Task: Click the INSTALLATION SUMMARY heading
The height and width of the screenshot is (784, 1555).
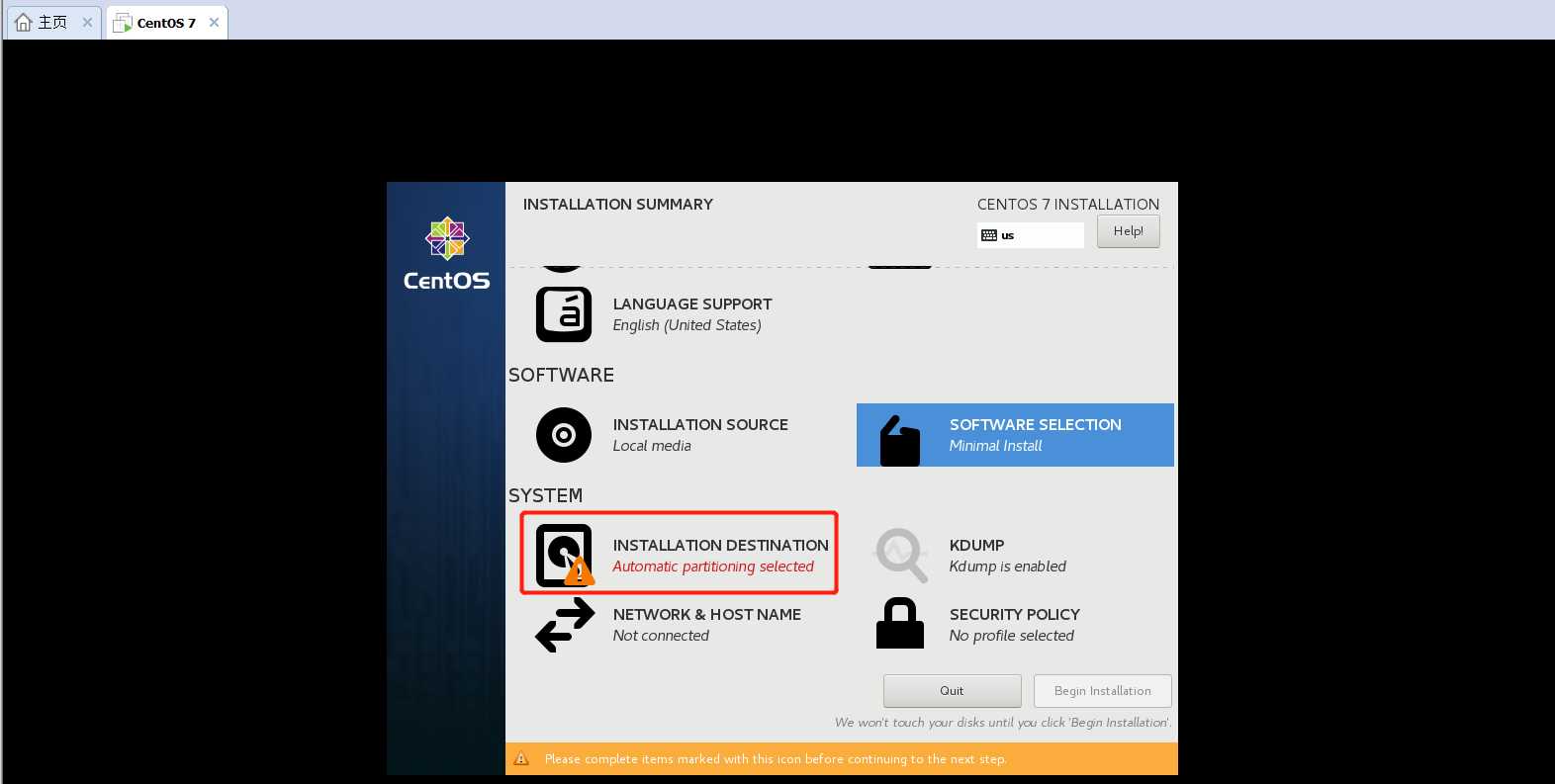Action: (x=618, y=204)
